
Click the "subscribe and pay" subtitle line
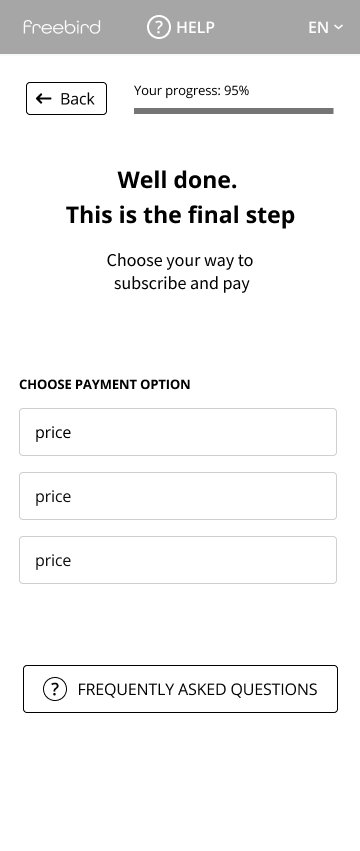pyautogui.click(x=182, y=283)
